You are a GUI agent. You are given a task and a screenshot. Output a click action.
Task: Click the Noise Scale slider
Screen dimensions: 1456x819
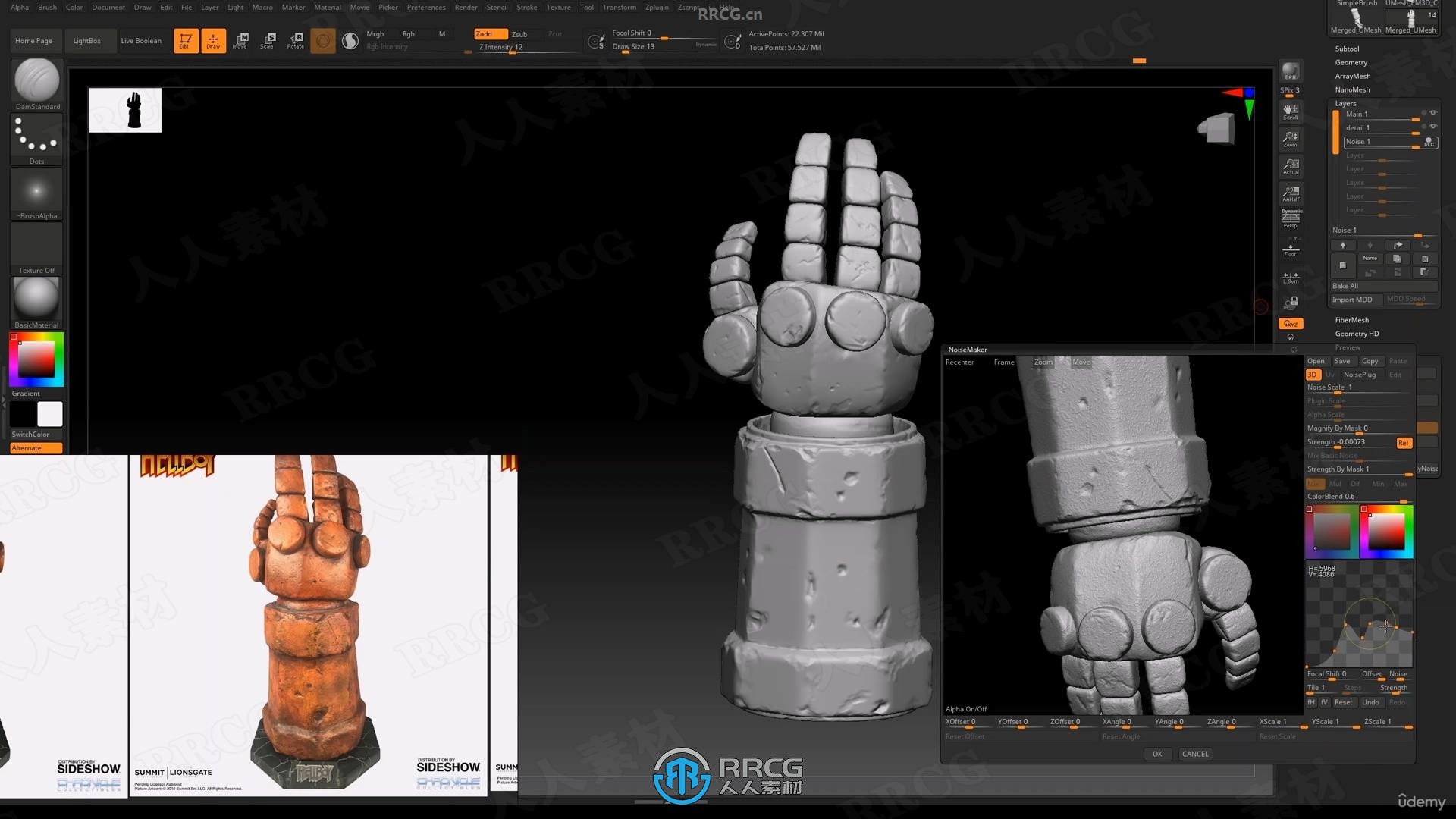click(x=1360, y=388)
